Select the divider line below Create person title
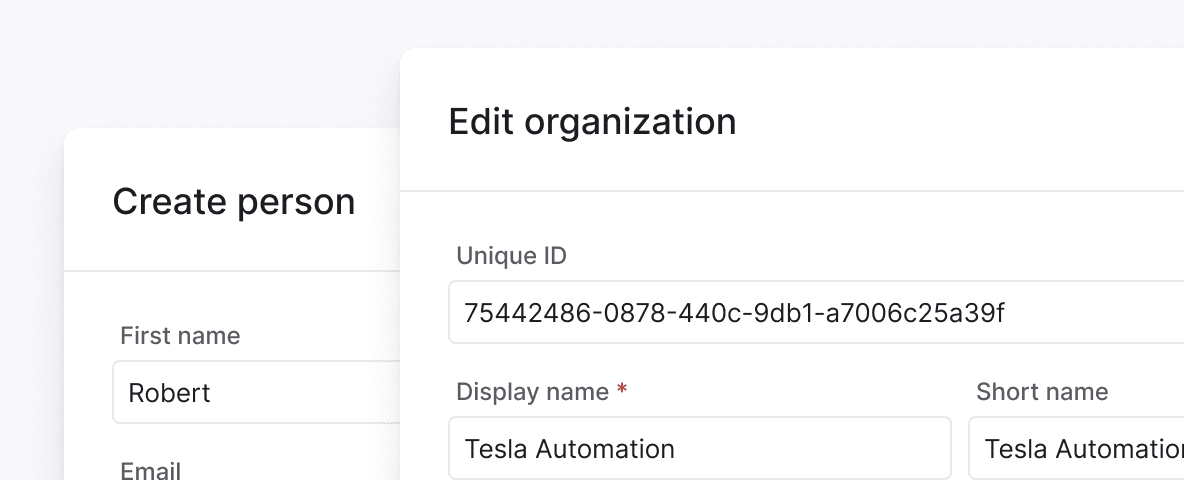 [x=232, y=270]
